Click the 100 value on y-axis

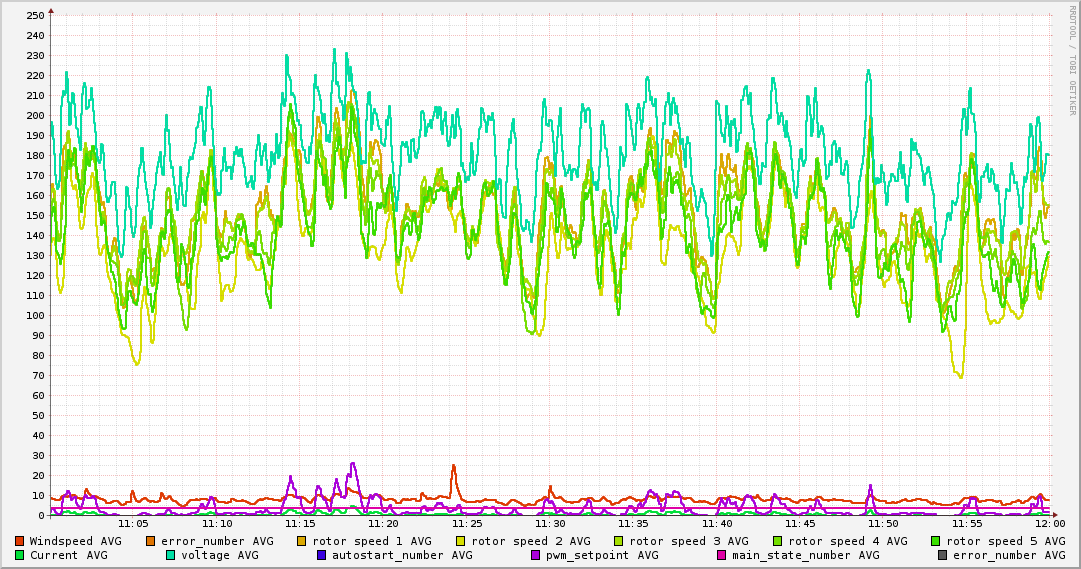click(x=35, y=315)
